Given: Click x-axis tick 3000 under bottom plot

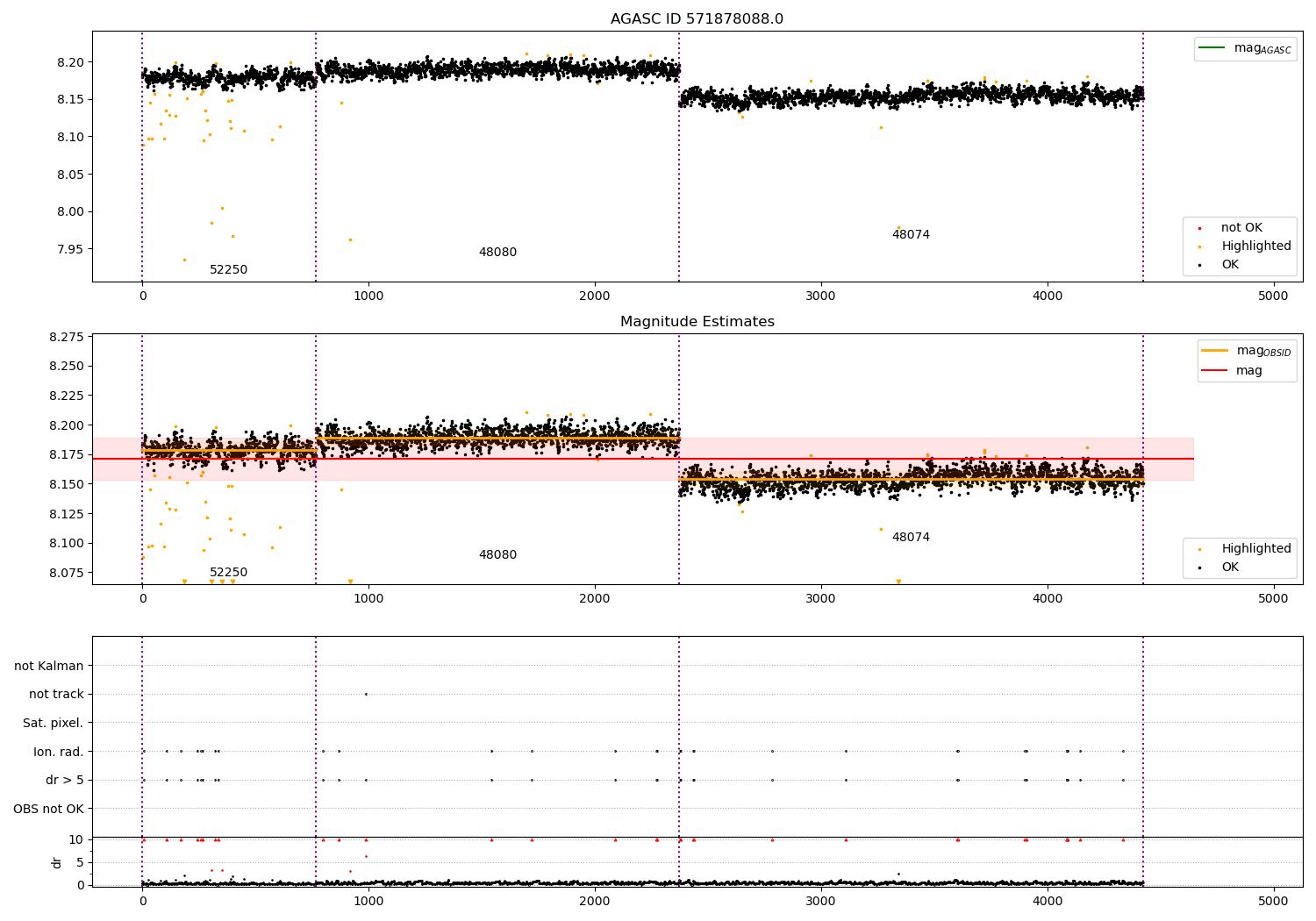Looking at the screenshot, I should click(x=821, y=902).
